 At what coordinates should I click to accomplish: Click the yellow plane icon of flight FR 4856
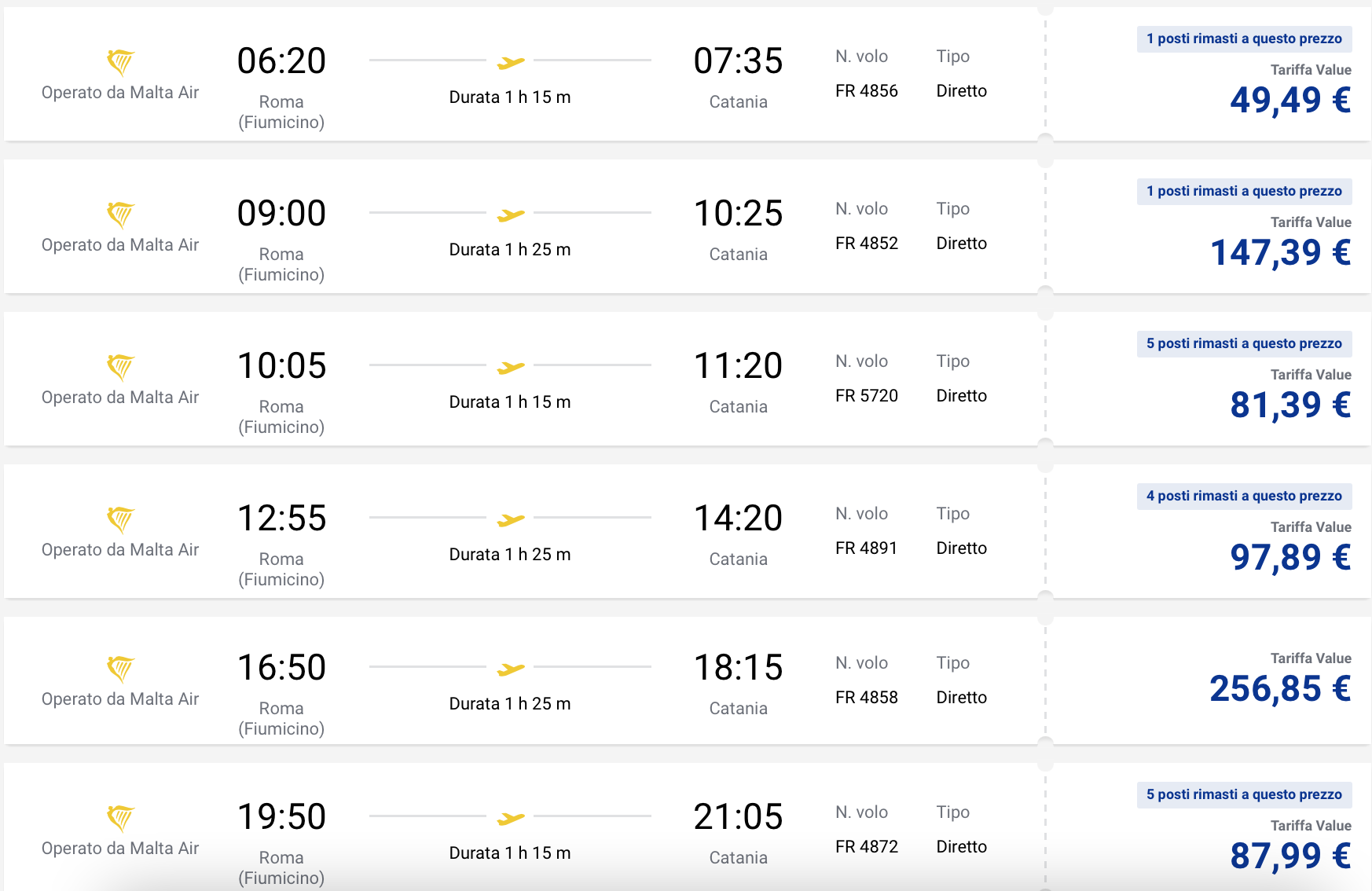(x=511, y=62)
